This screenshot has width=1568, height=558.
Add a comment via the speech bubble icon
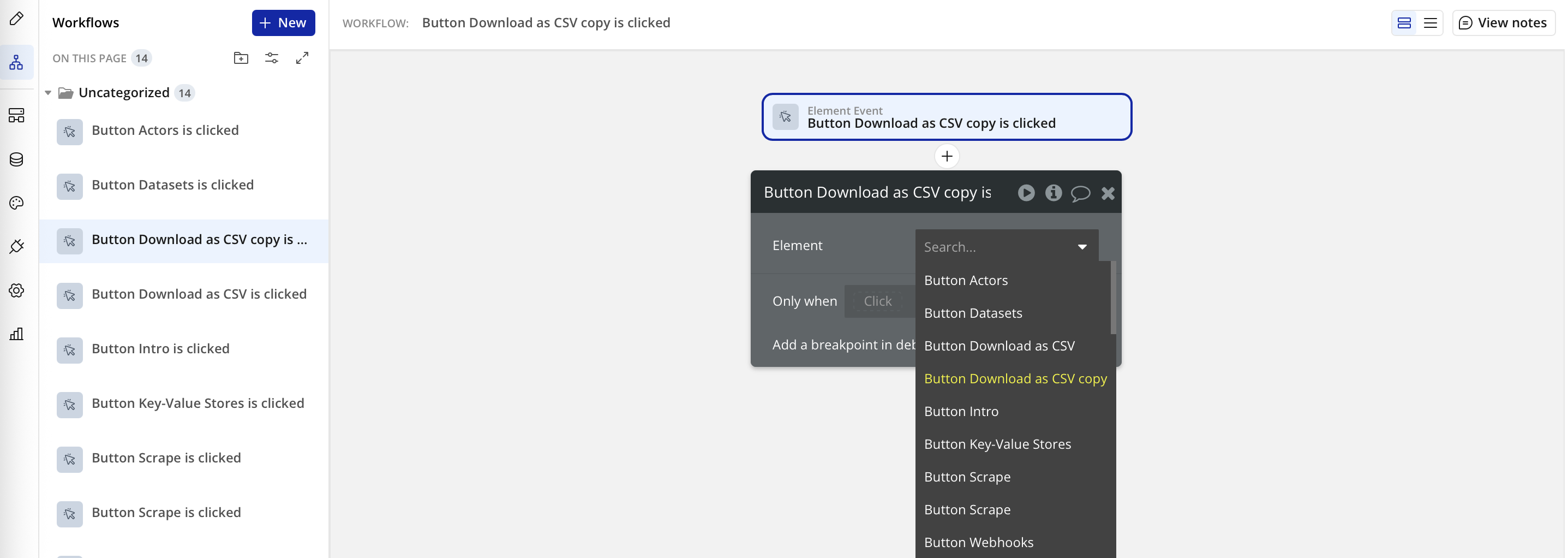1081,193
